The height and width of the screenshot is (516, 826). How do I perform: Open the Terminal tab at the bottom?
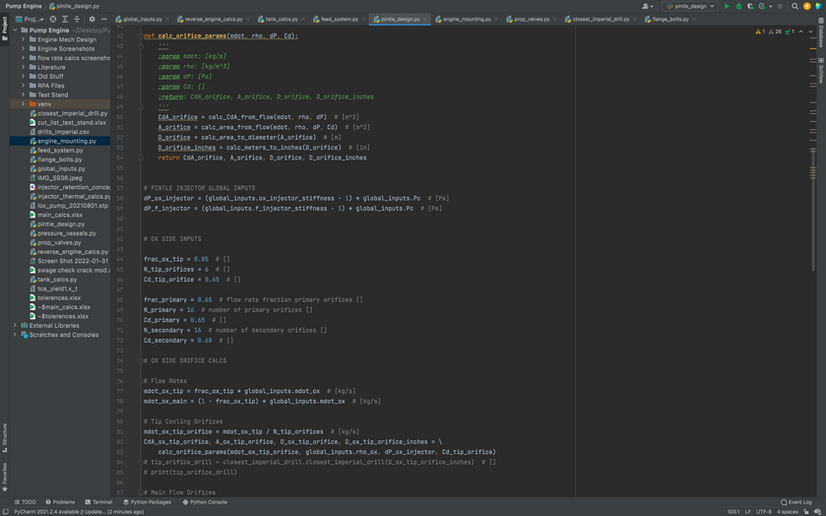(x=99, y=502)
